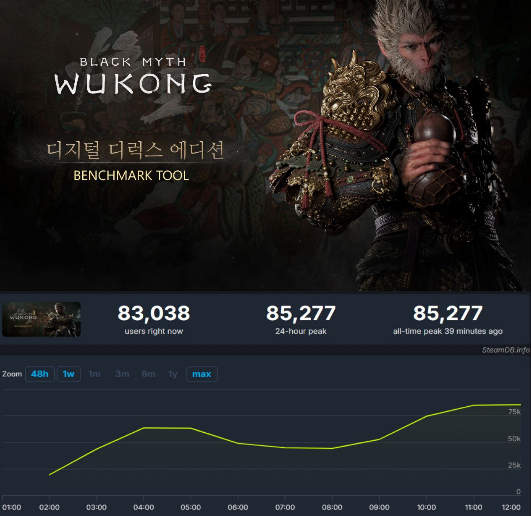Click the 85,277 24-hour peak figure
The width and height of the screenshot is (531, 516).
[301, 313]
